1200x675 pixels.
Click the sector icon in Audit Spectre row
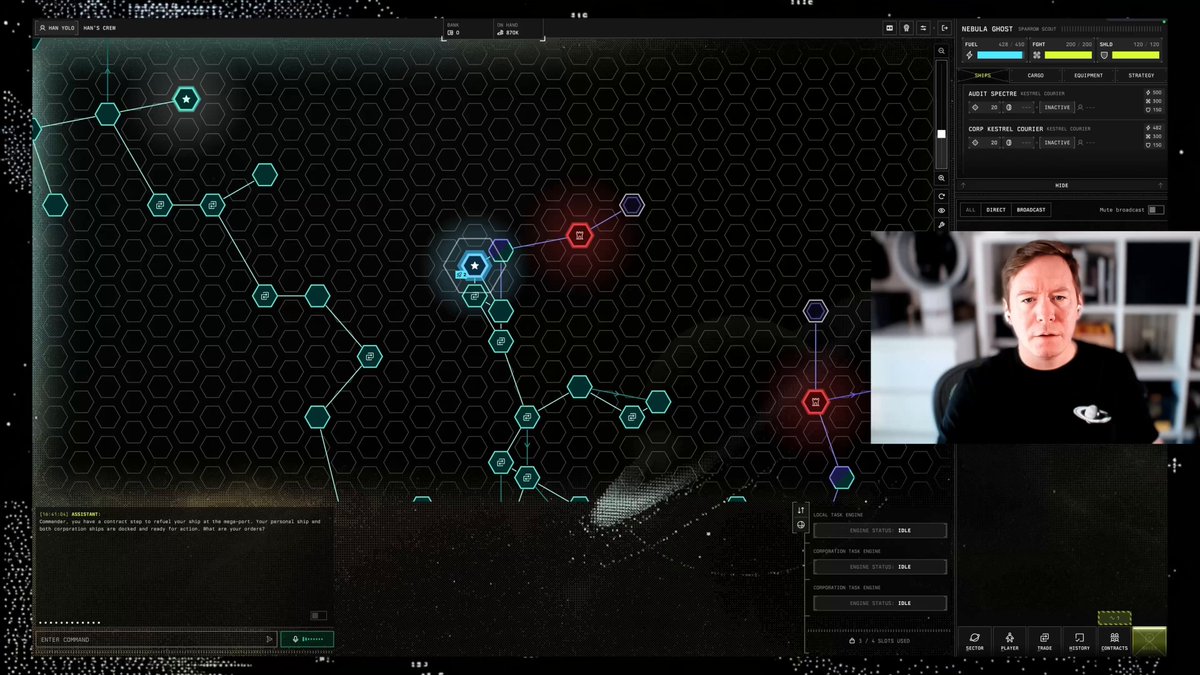point(976,107)
